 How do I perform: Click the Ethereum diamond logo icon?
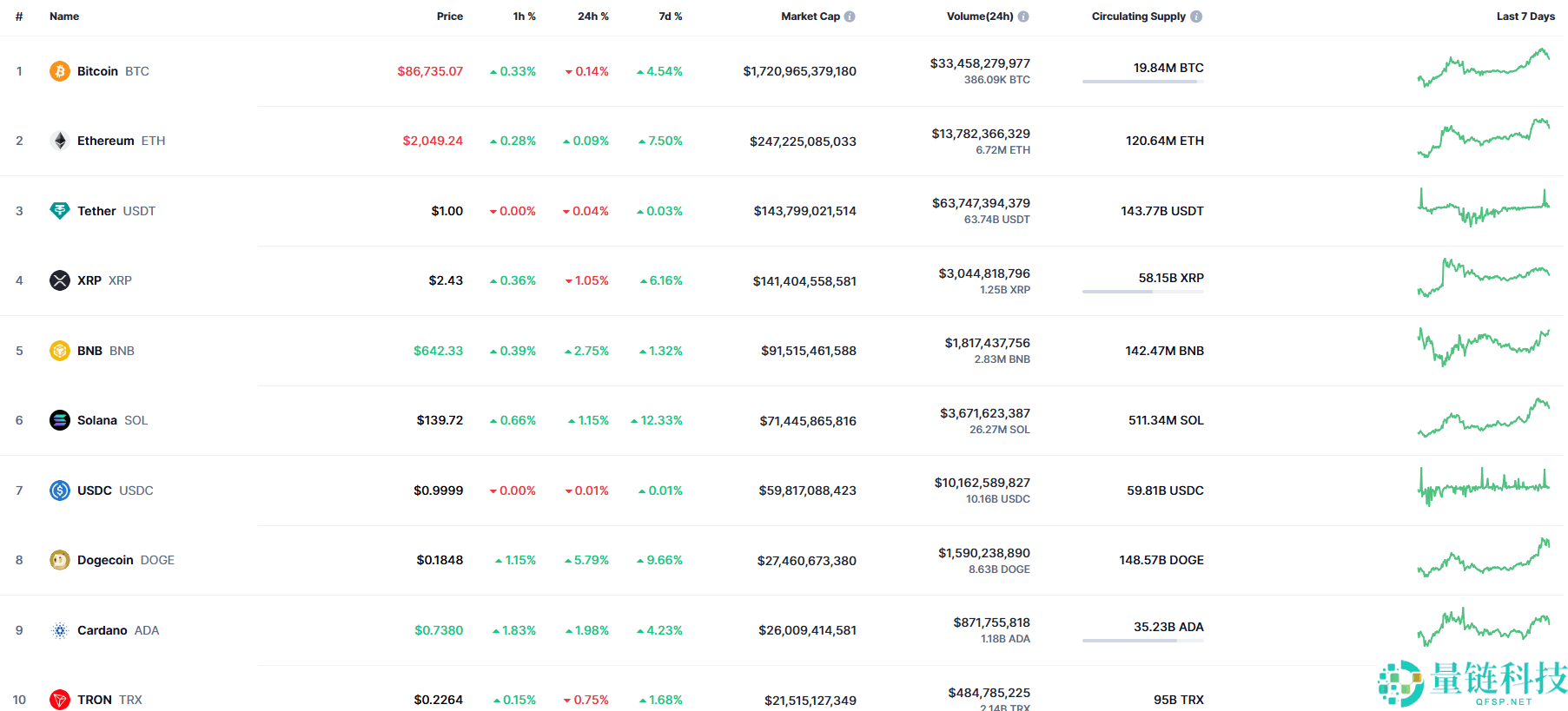pos(59,141)
